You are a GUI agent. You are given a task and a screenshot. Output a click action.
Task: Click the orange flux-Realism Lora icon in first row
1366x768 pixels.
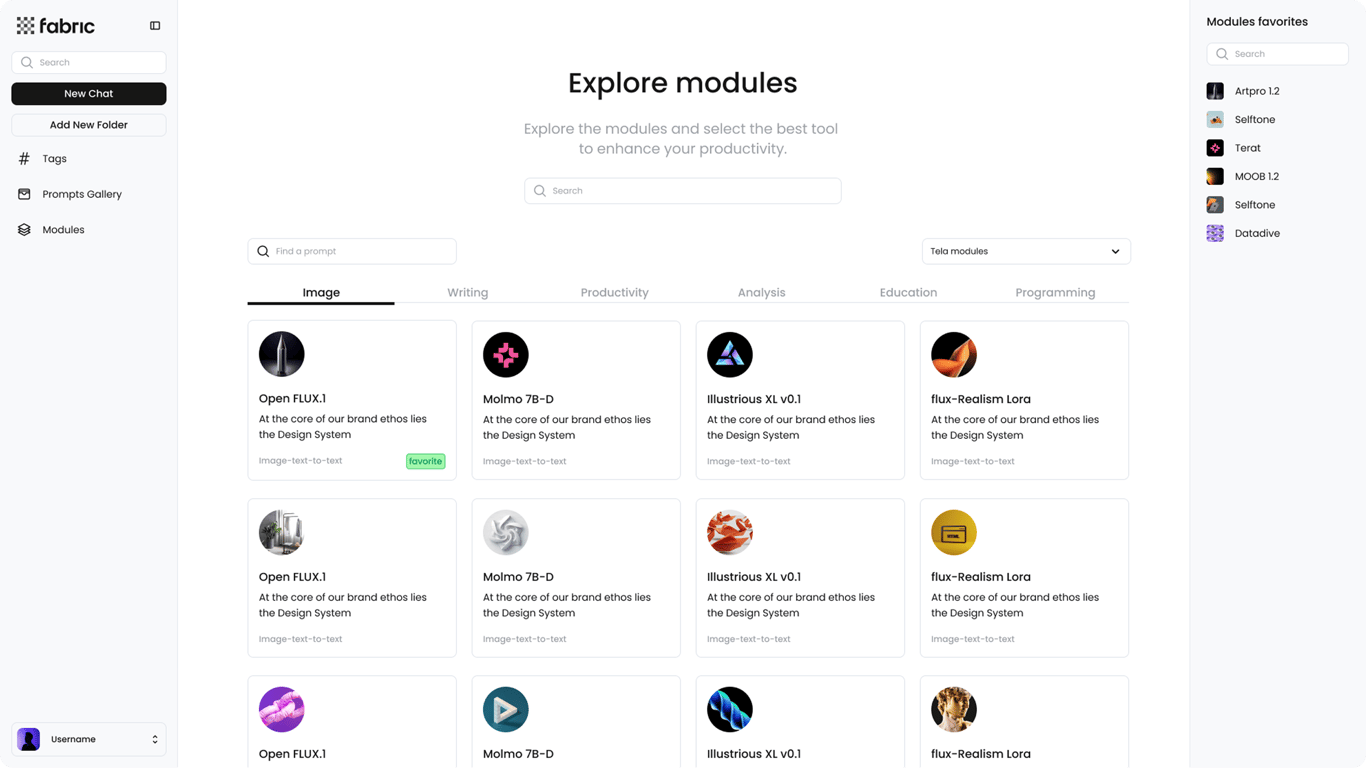954,354
